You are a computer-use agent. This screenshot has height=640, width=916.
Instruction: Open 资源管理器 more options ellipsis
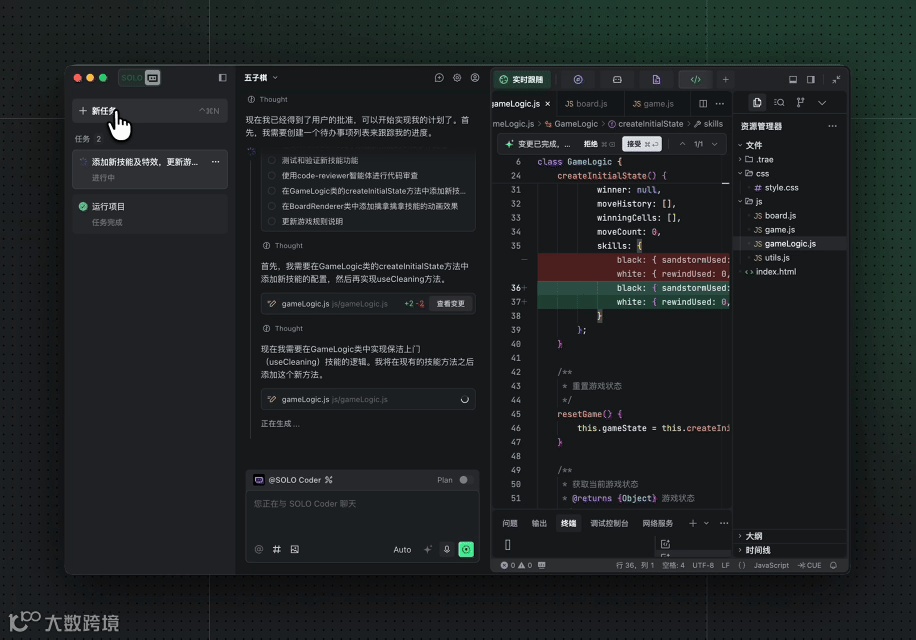(x=833, y=126)
